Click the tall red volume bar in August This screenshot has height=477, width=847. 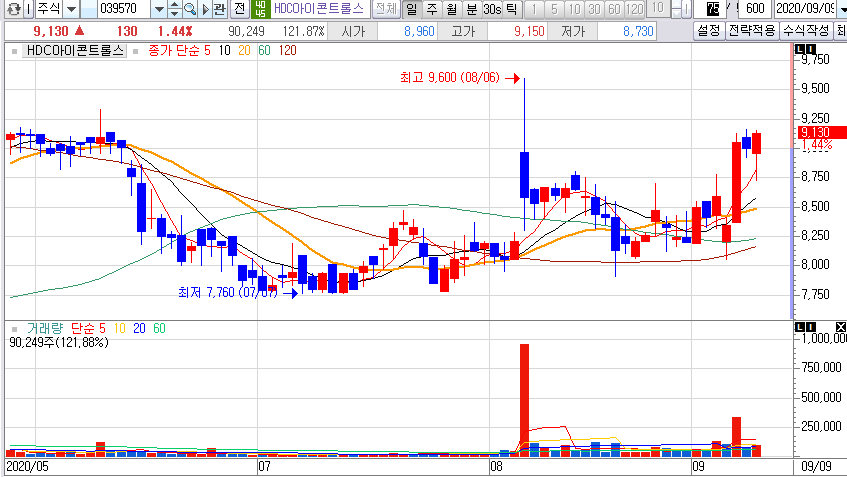click(524, 400)
